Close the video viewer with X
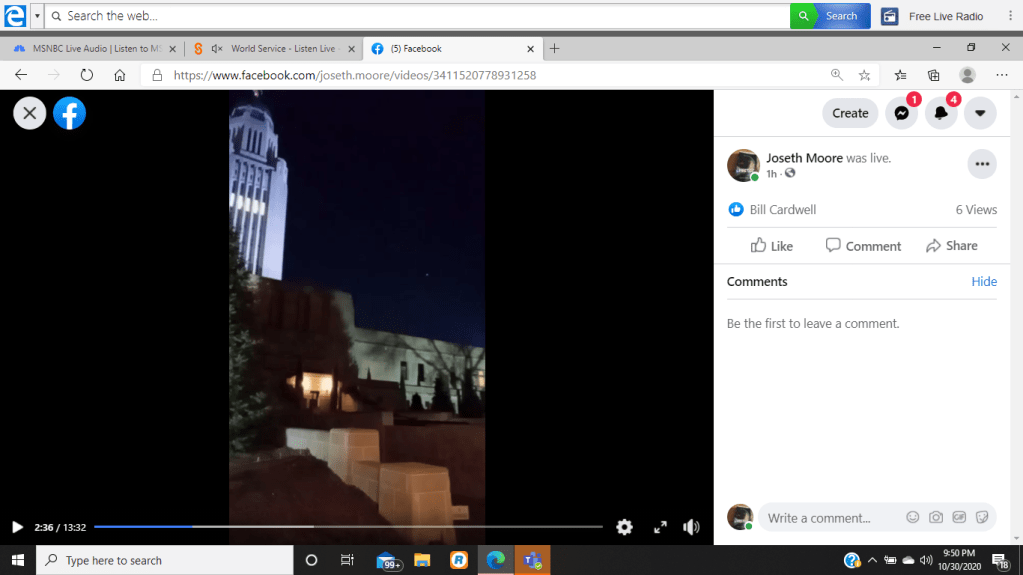The image size is (1023, 575). point(29,113)
